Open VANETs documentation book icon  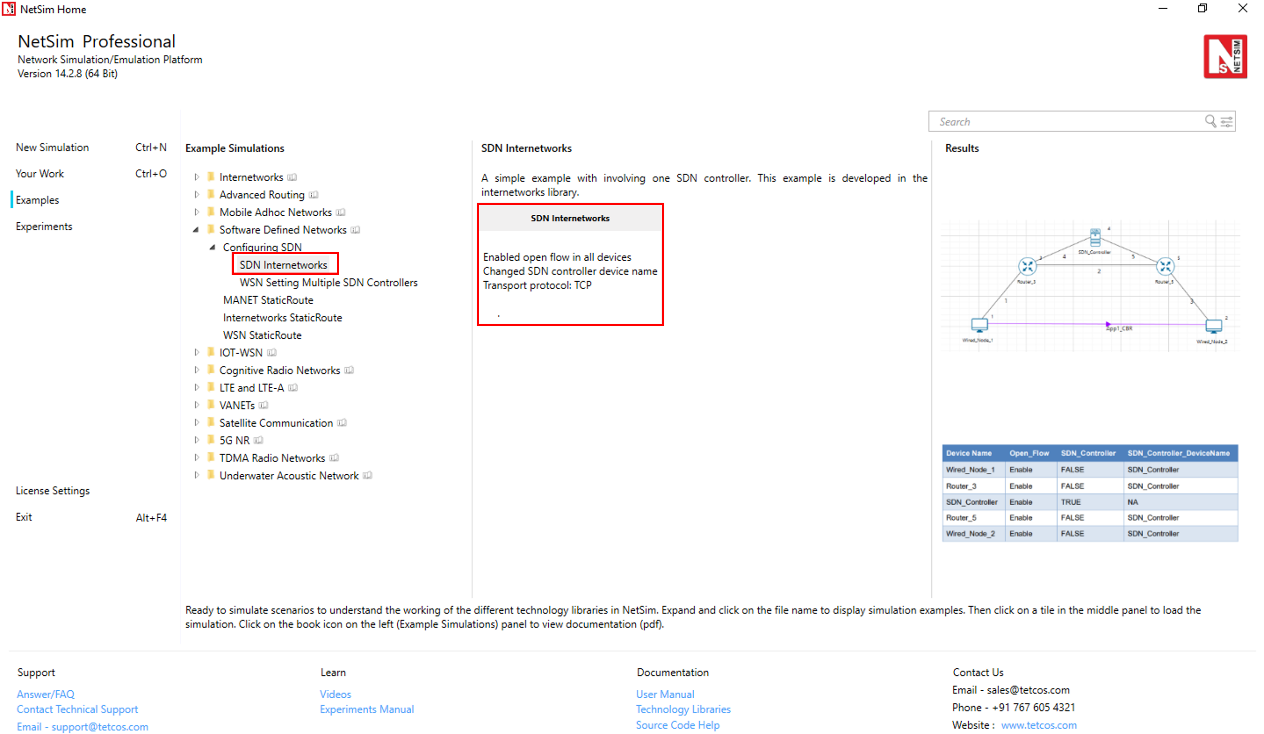coord(264,405)
